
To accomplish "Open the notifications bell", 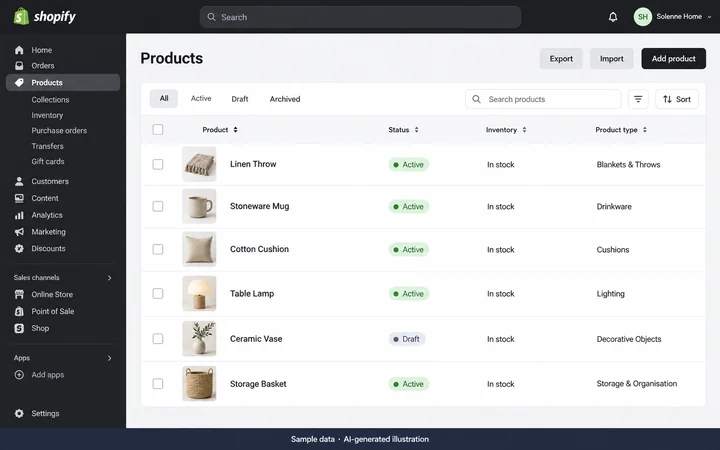I will coord(613,17).
